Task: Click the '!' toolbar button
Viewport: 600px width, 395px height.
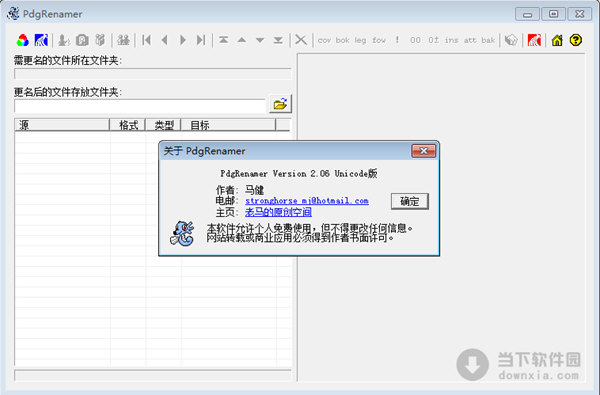Action: [x=397, y=40]
